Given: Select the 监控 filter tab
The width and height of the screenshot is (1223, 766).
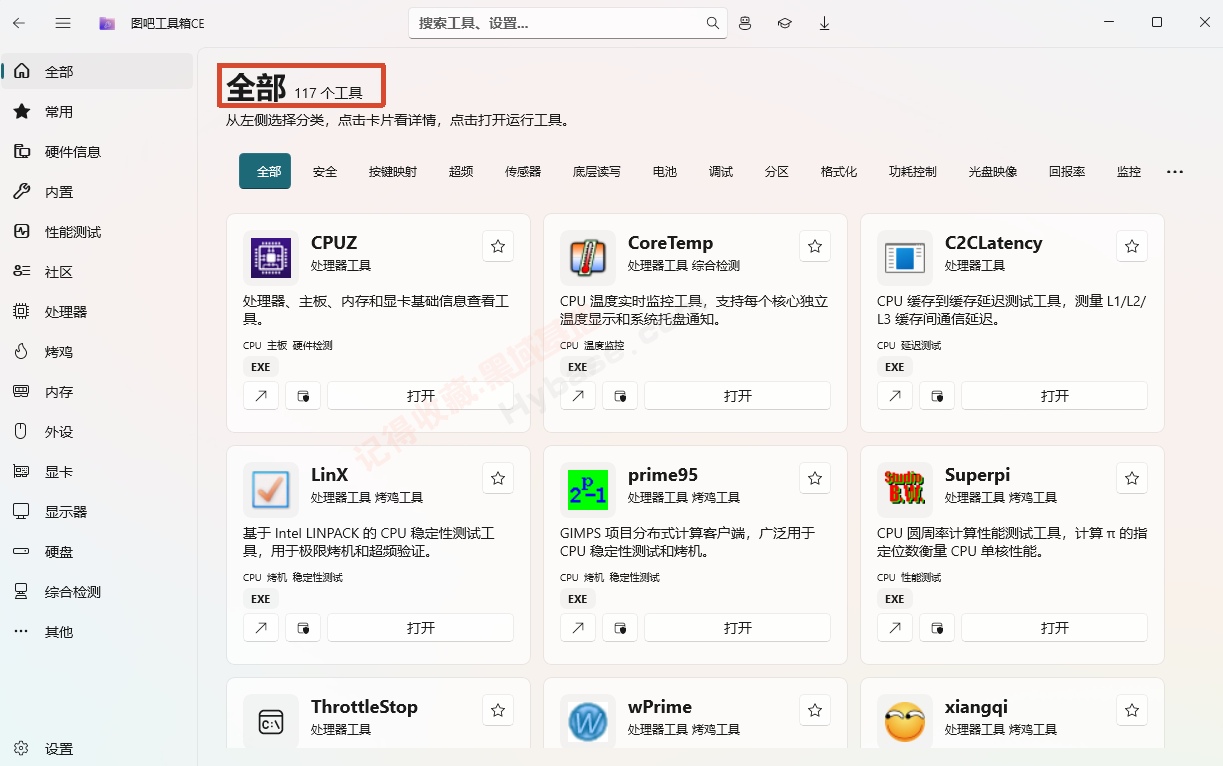Looking at the screenshot, I should [1129, 171].
